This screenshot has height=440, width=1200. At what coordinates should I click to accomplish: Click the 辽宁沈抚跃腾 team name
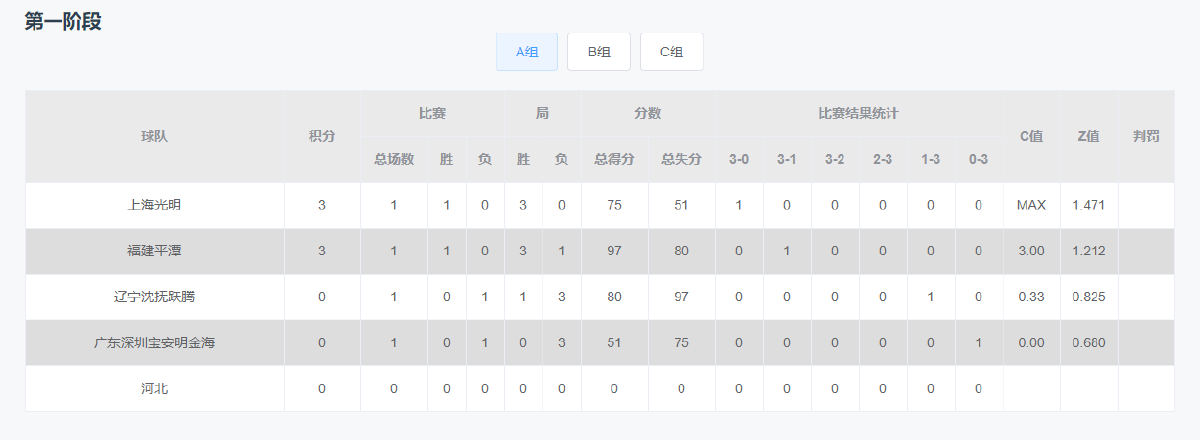[155, 297]
